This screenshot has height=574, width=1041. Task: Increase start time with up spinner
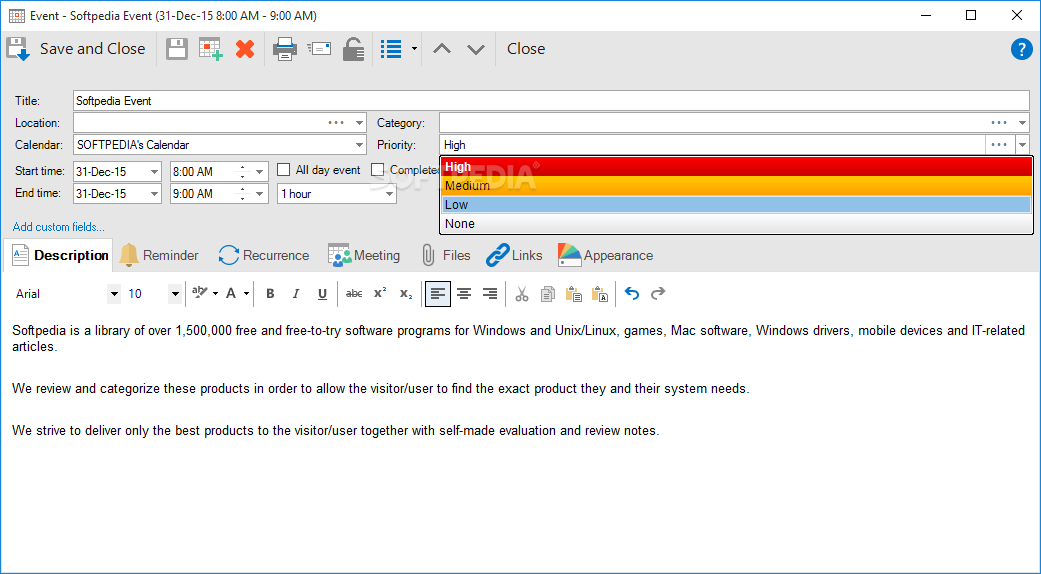[x=242, y=167]
